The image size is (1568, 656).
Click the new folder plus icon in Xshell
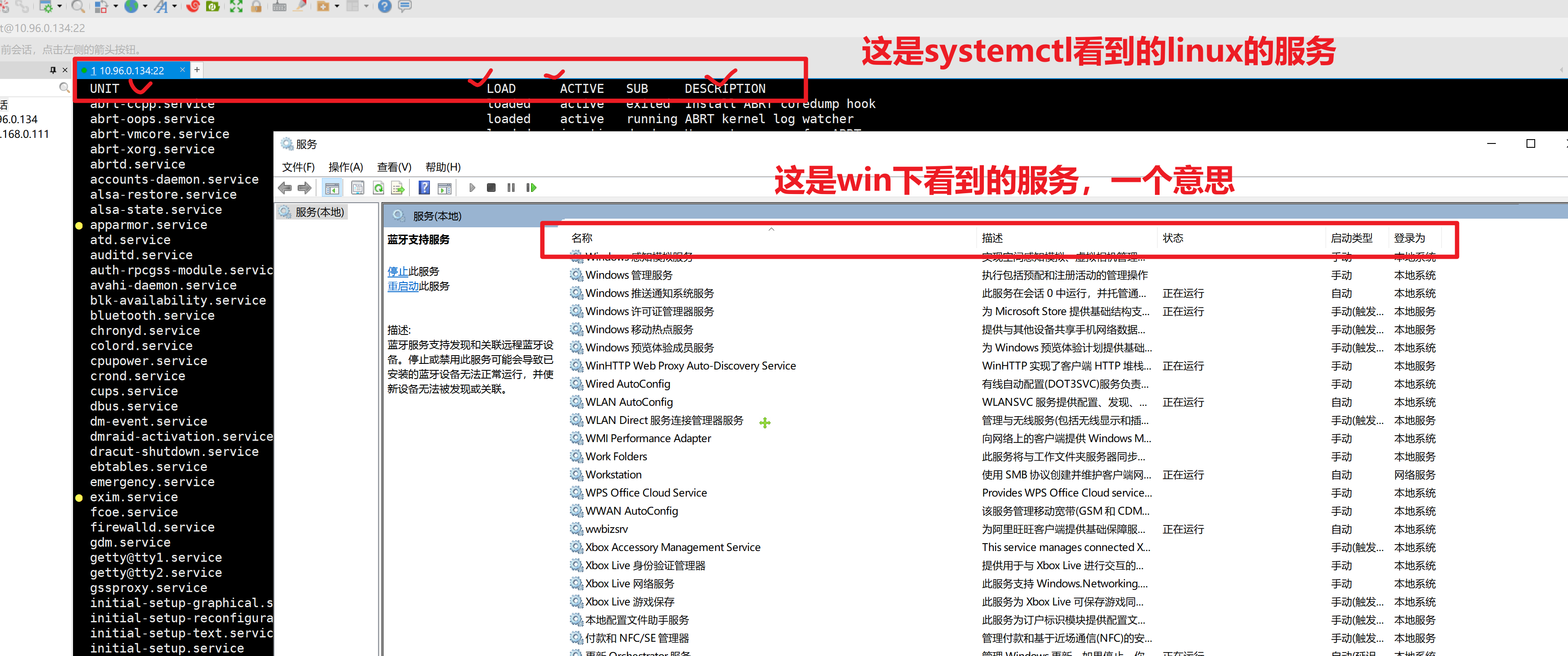coord(323,6)
